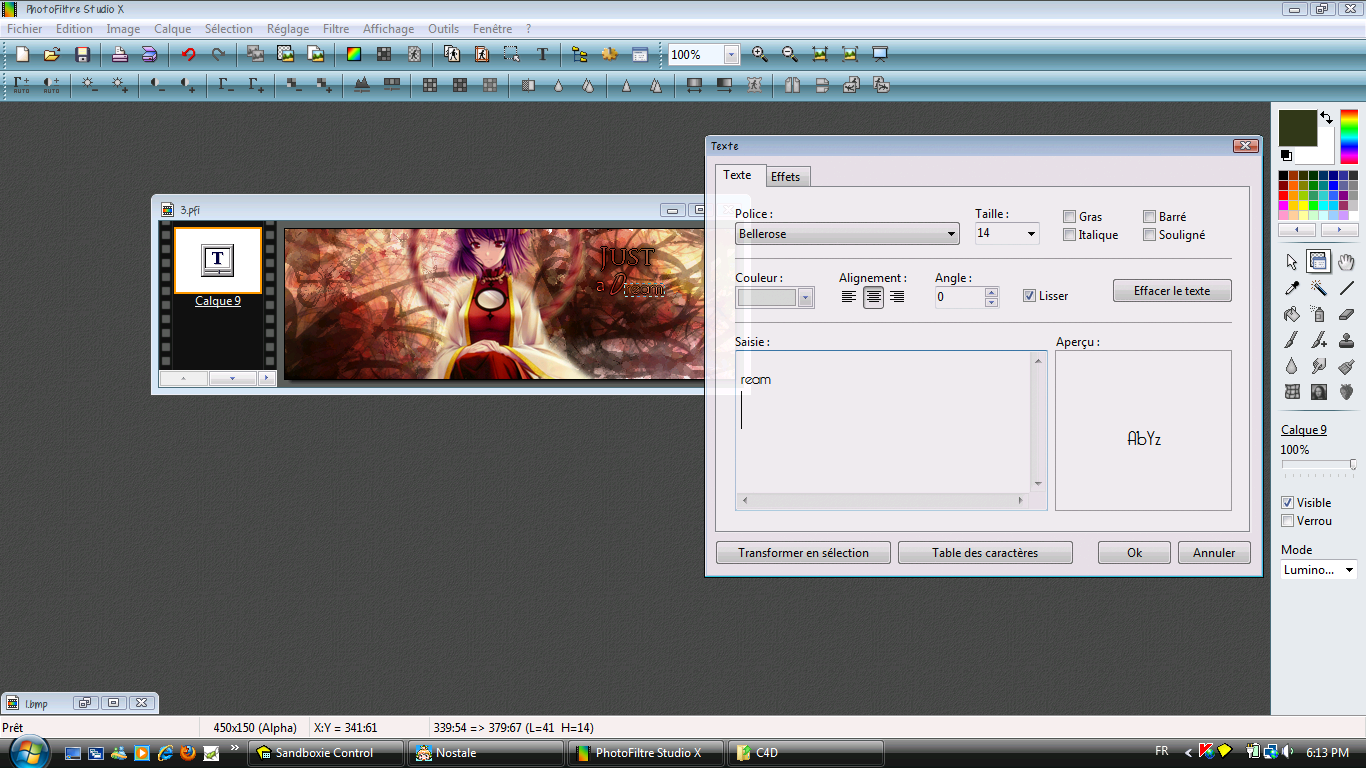The width and height of the screenshot is (1366, 768).
Task: Enable the Italique checkbox
Action: [1069, 235]
